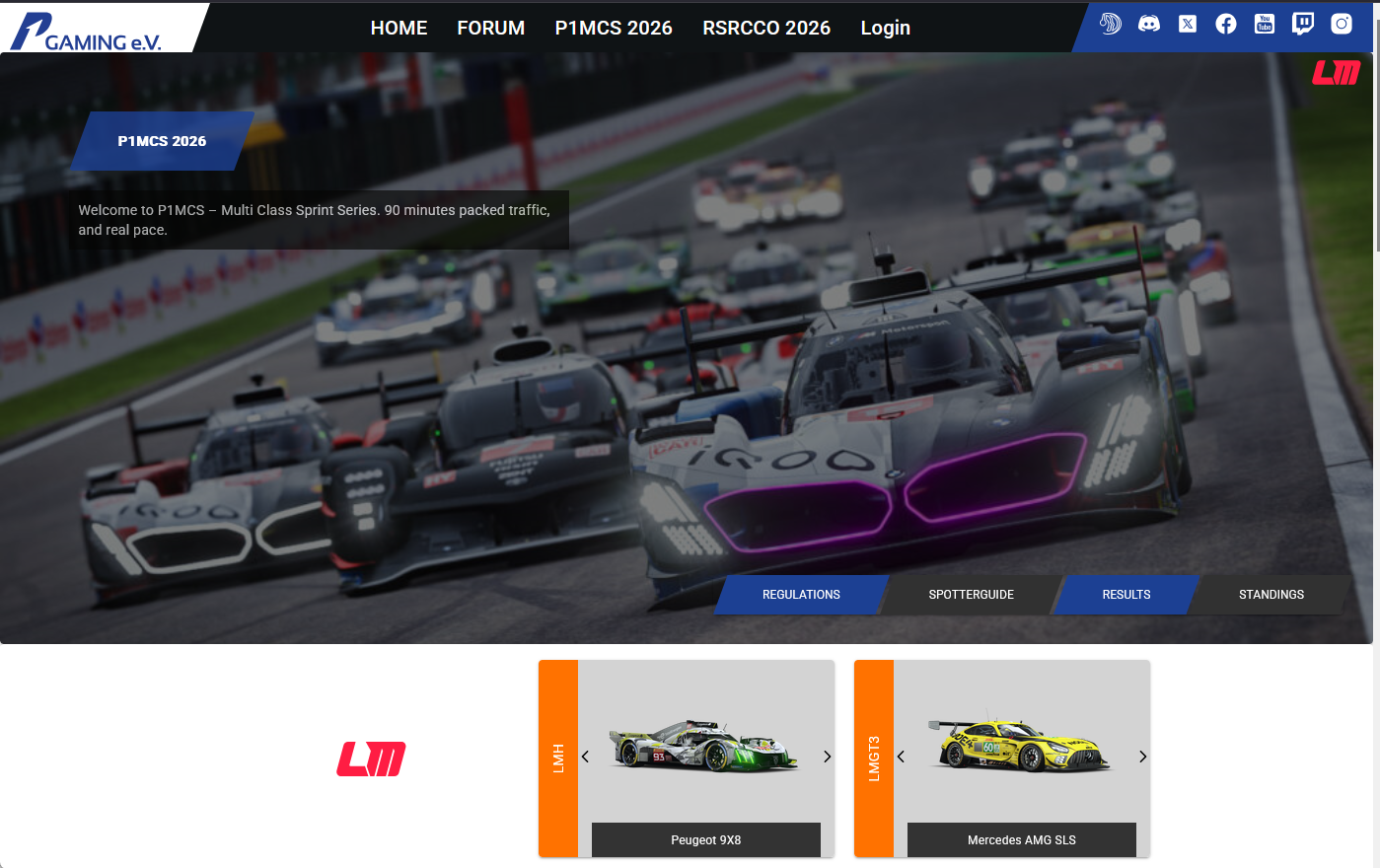Open the TeamSpeak headset icon link
1380x868 pixels.
[x=1111, y=24]
